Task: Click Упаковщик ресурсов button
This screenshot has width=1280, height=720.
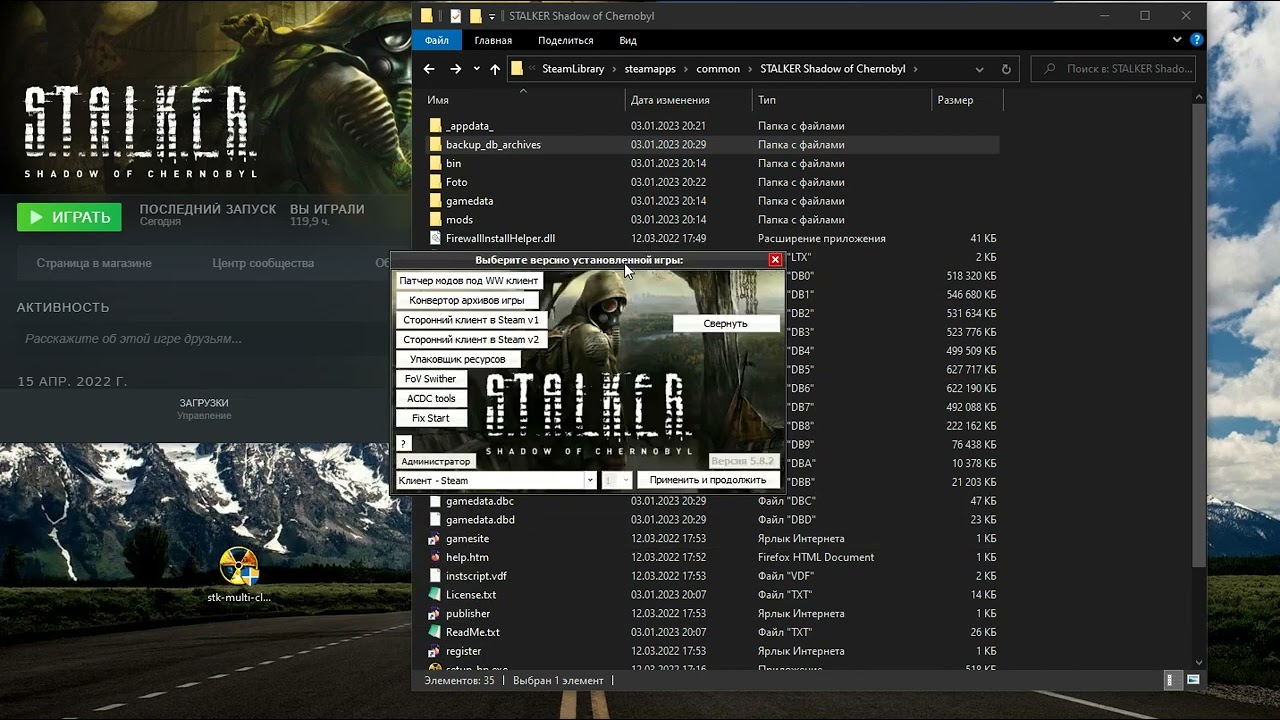Action: (458, 359)
